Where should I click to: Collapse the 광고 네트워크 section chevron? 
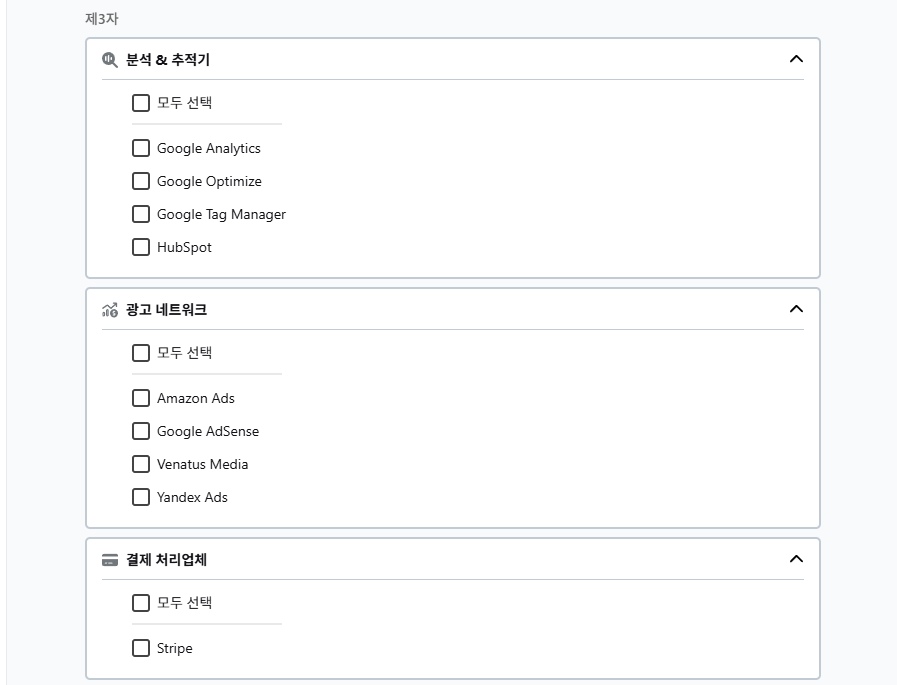pos(796,309)
